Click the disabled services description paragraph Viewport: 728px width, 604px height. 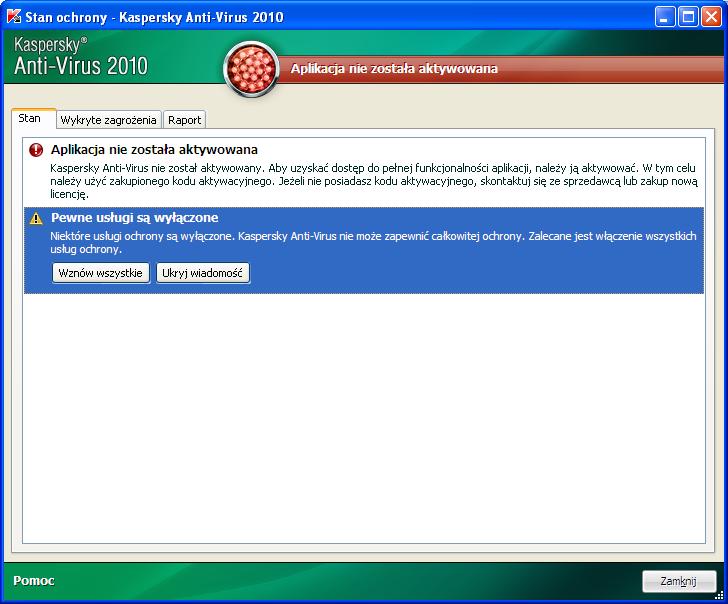coord(373,242)
